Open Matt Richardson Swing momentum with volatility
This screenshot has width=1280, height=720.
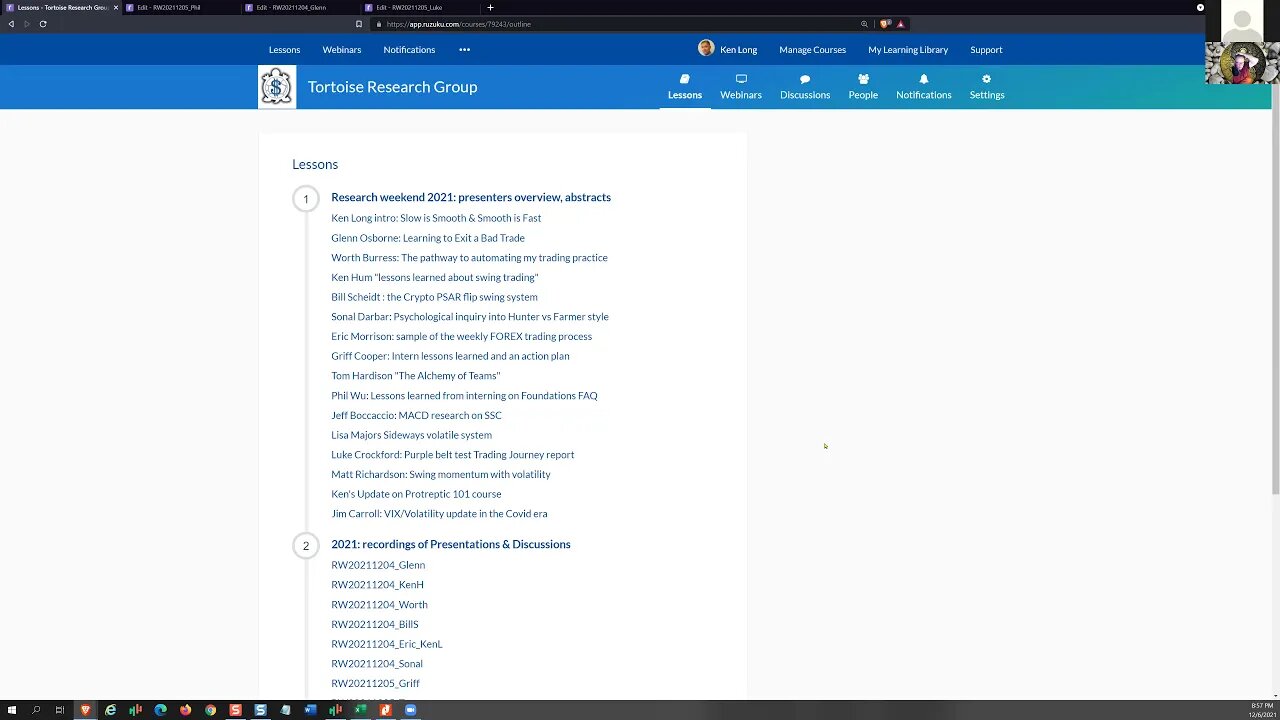point(441,474)
